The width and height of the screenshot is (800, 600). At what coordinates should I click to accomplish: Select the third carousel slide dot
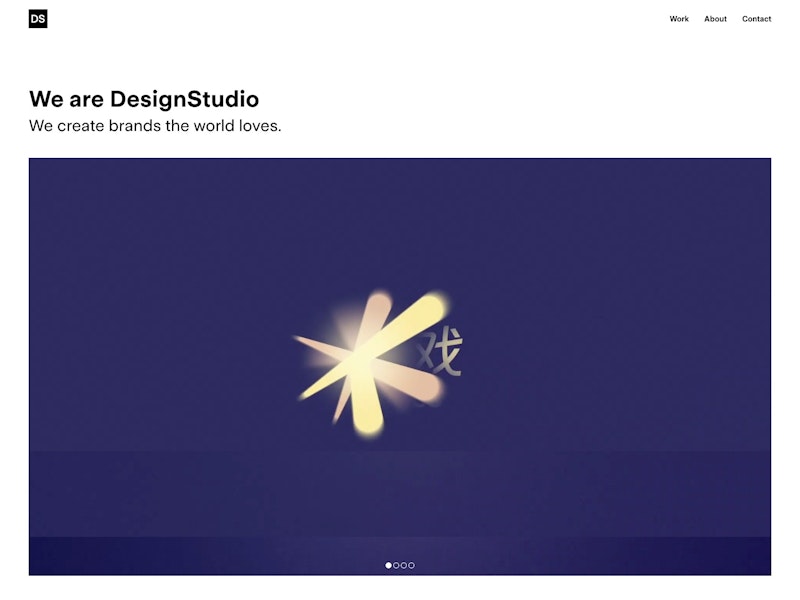pyautogui.click(x=404, y=565)
